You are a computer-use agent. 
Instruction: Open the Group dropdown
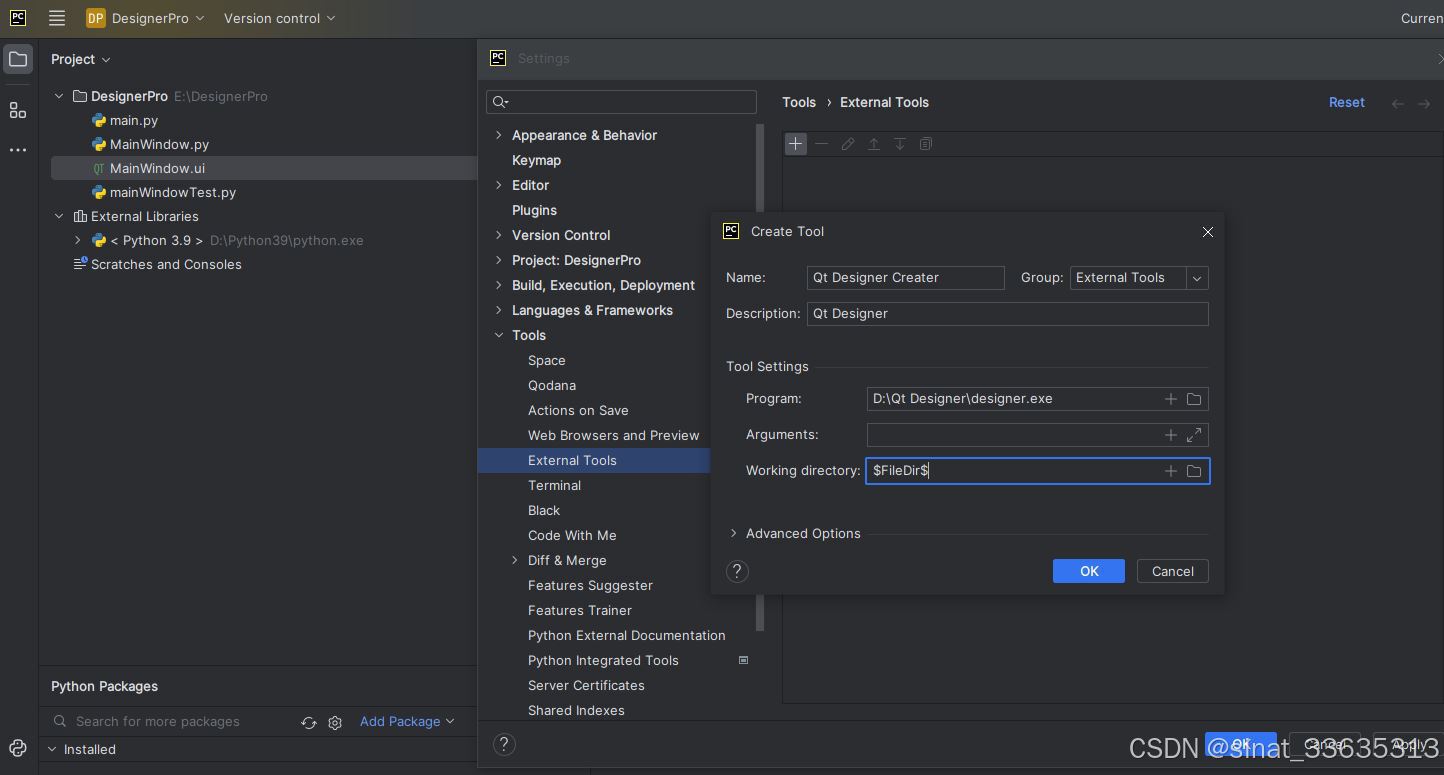pyautogui.click(x=1197, y=278)
